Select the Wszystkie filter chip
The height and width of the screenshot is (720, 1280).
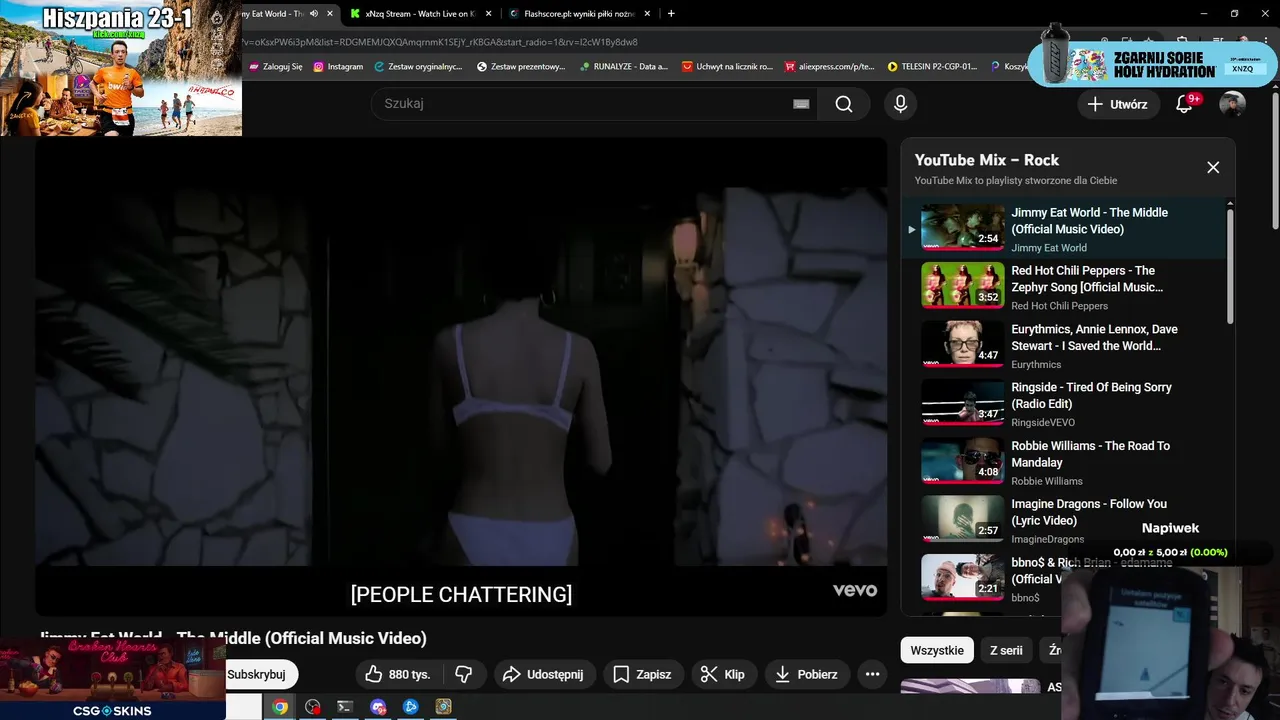click(937, 650)
